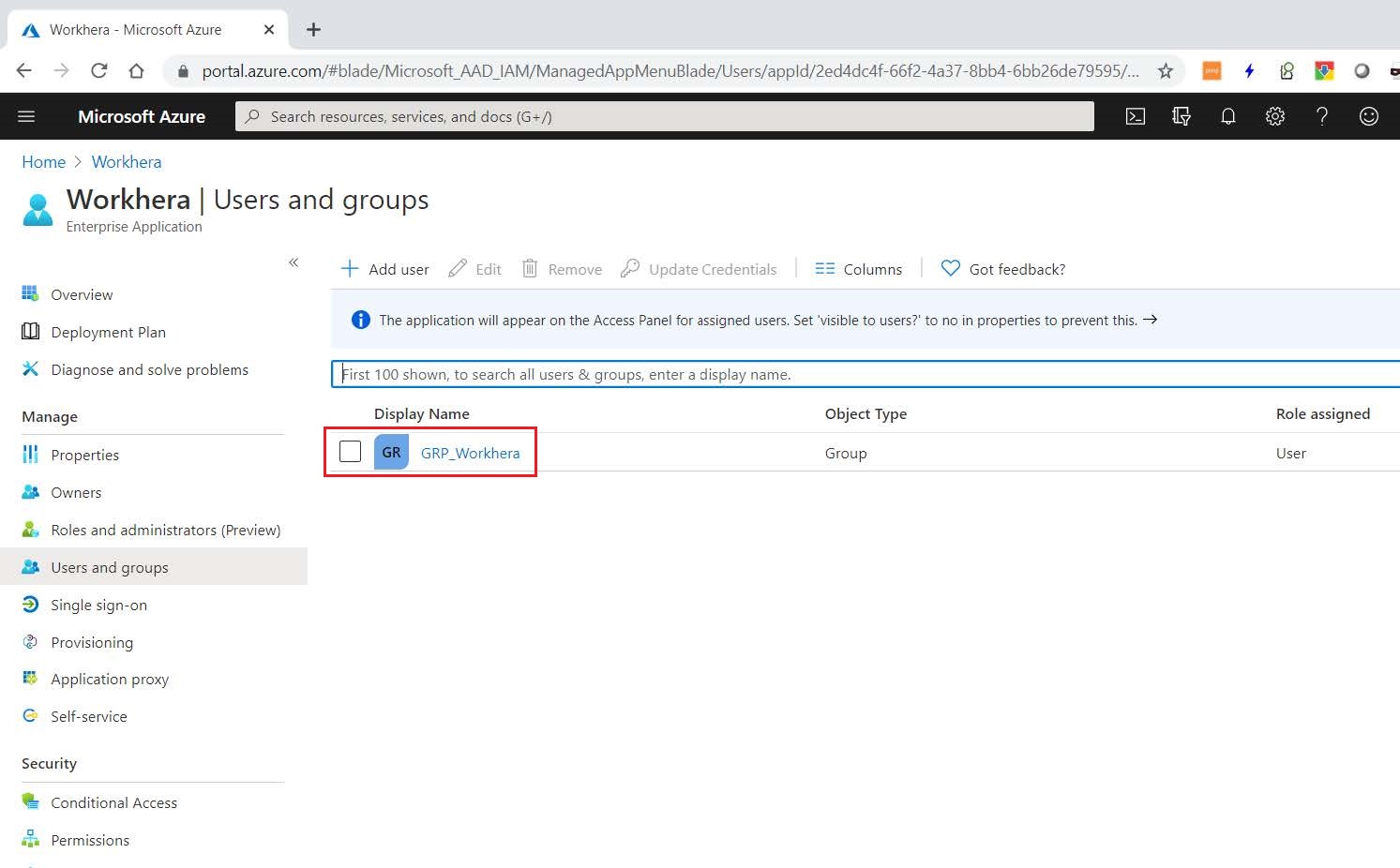Click Object Type column header

(866, 413)
